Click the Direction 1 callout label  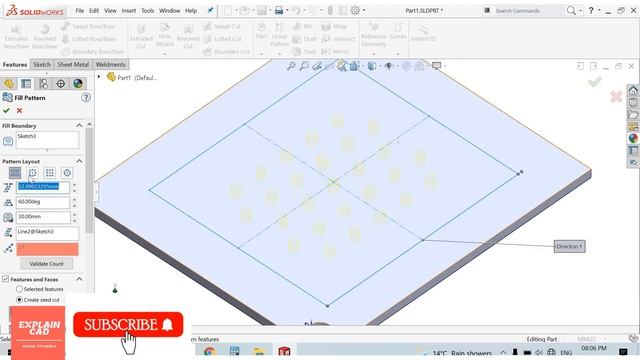click(x=569, y=247)
